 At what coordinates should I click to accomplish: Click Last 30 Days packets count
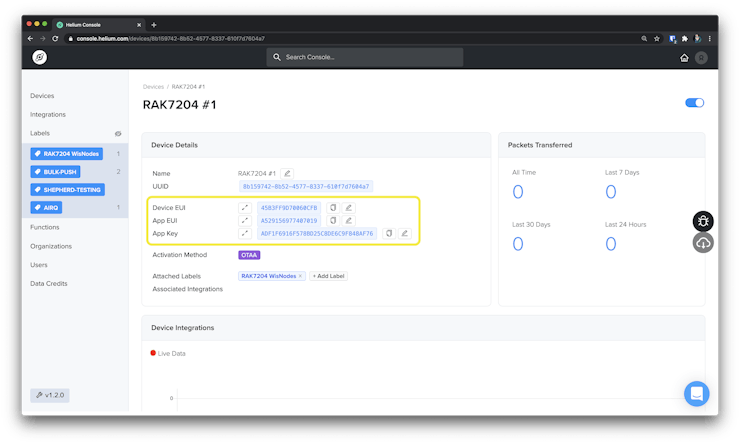(518, 244)
